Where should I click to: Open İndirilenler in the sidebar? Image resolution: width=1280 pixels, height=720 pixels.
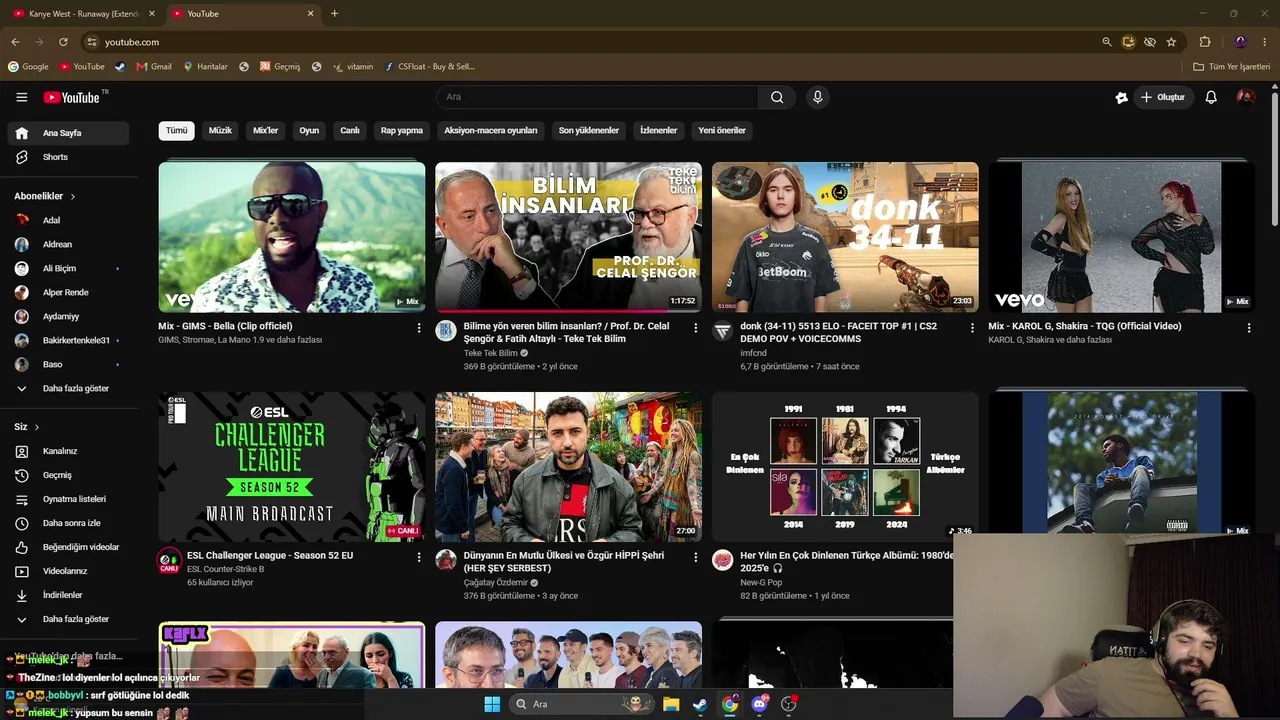tap(69, 595)
